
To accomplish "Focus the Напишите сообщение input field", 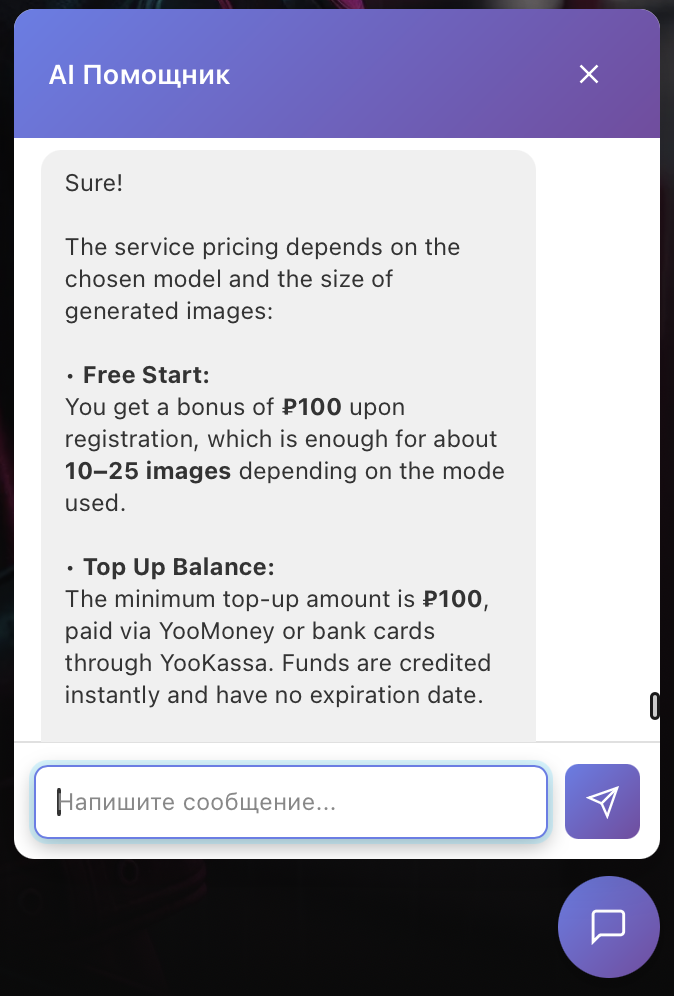I will pyautogui.click(x=290, y=802).
